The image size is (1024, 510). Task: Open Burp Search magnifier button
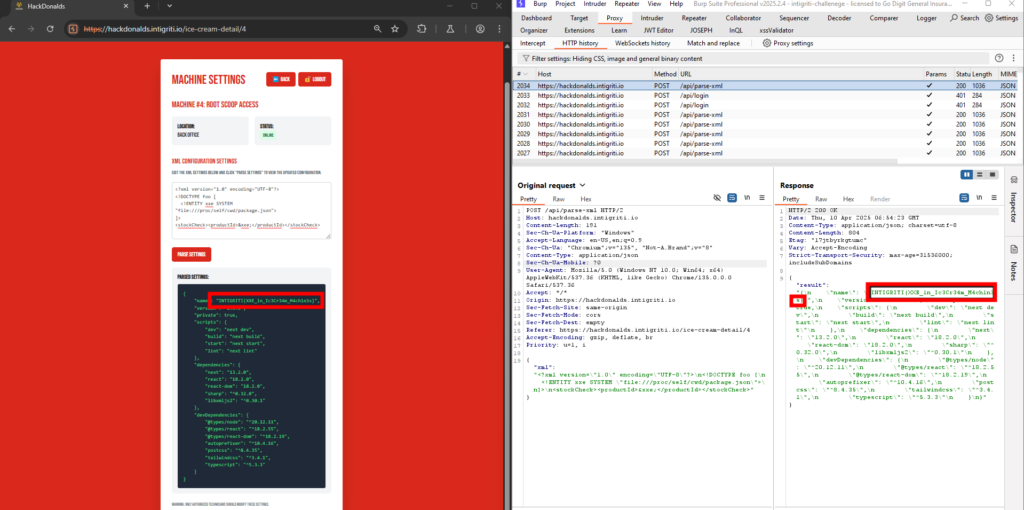point(965,18)
